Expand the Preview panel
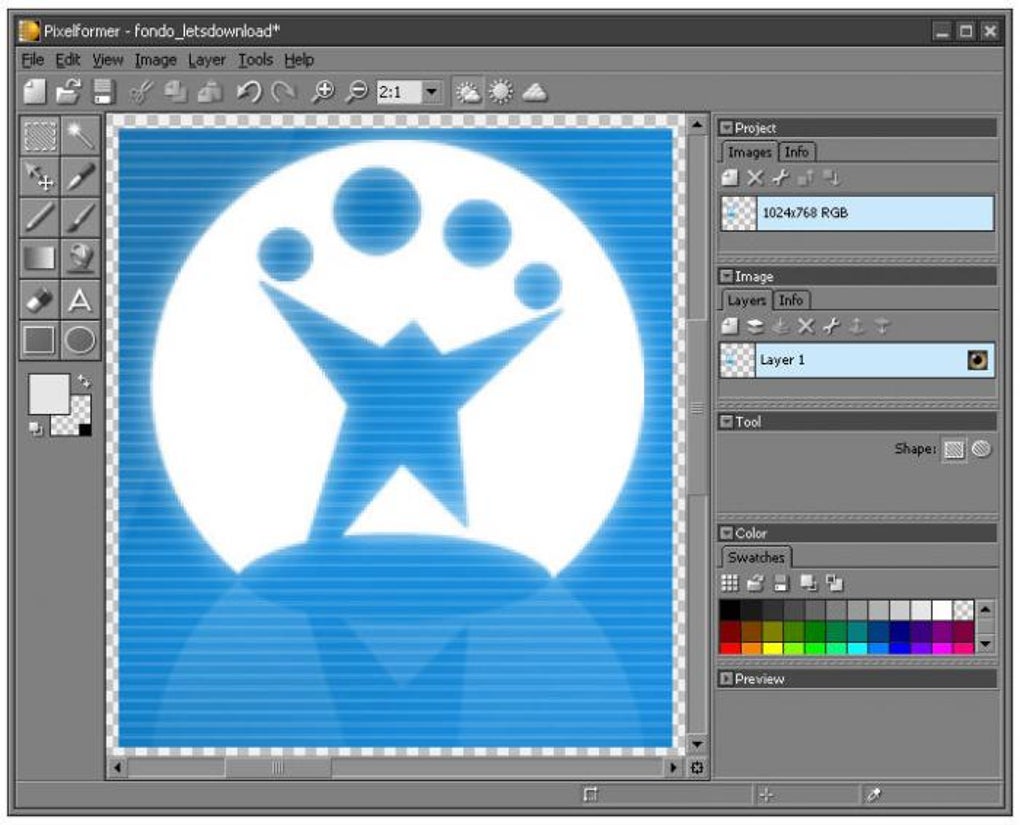1020x825 pixels. (x=725, y=679)
